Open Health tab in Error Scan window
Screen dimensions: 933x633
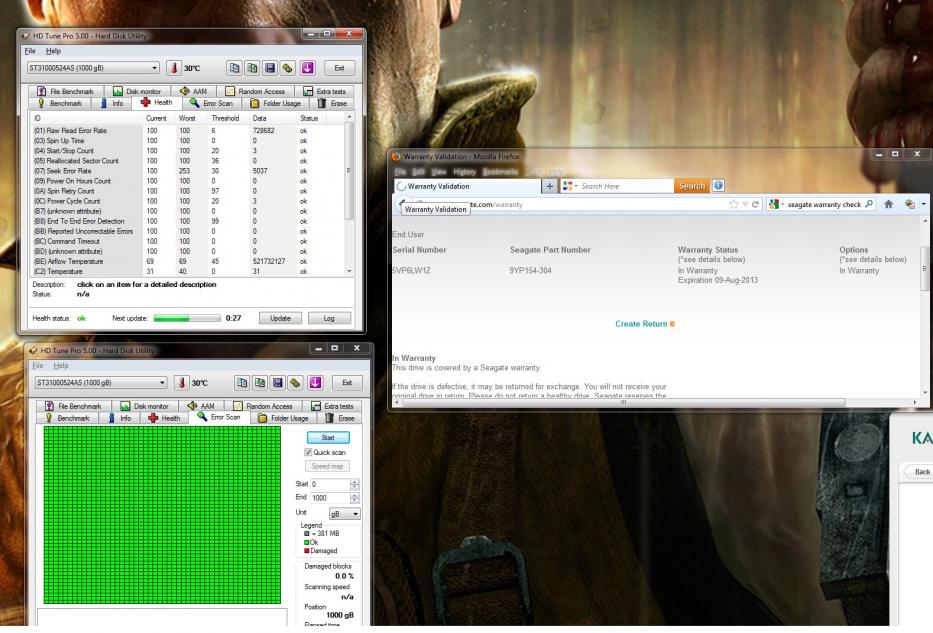164,418
